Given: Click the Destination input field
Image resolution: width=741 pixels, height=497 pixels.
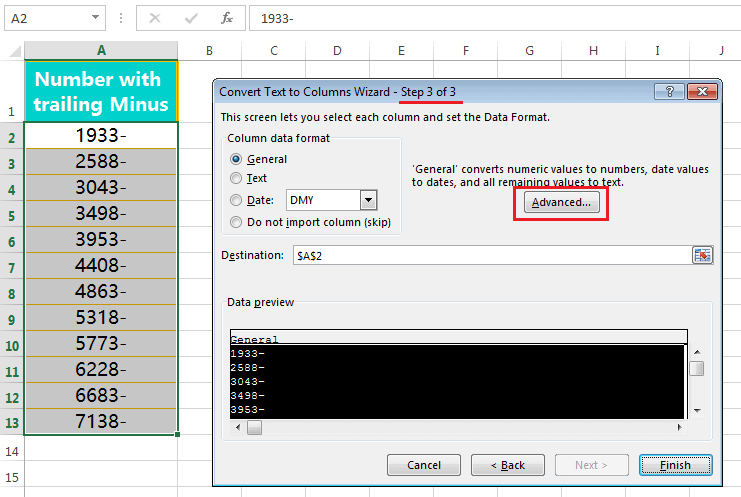Looking at the screenshot, I should (492, 256).
